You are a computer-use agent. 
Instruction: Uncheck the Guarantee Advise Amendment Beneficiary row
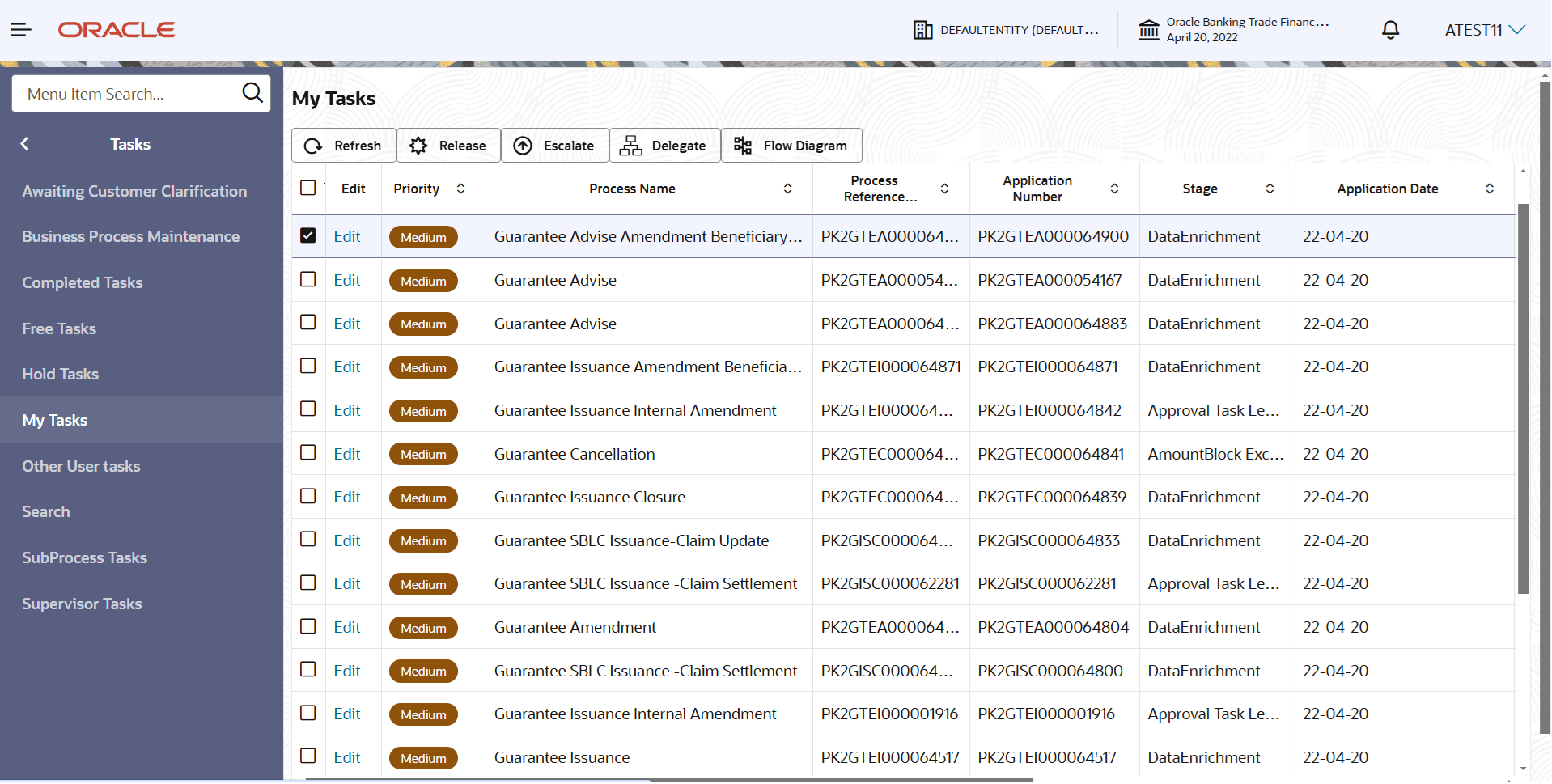[308, 235]
